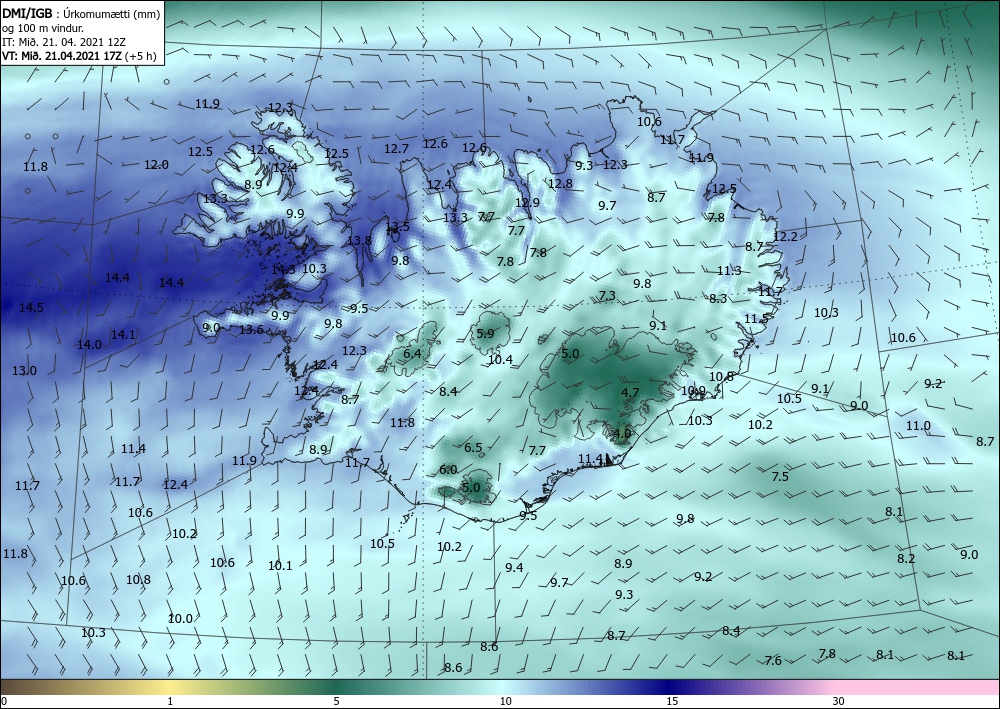Select the 13.5 value on the map
The image size is (1000, 709).
point(397,226)
